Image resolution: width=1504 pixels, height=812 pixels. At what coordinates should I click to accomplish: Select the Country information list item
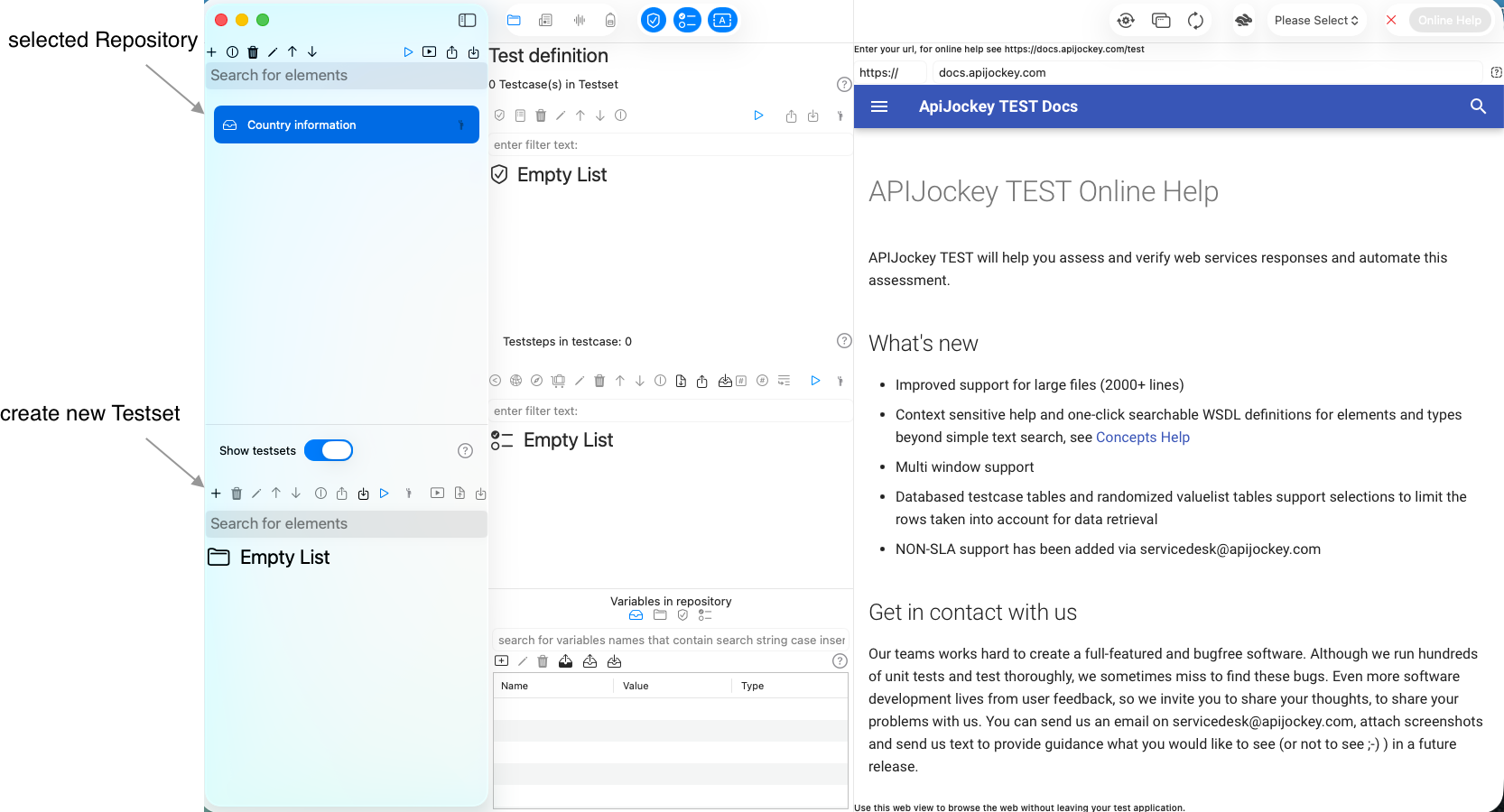[x=346, y=125]
